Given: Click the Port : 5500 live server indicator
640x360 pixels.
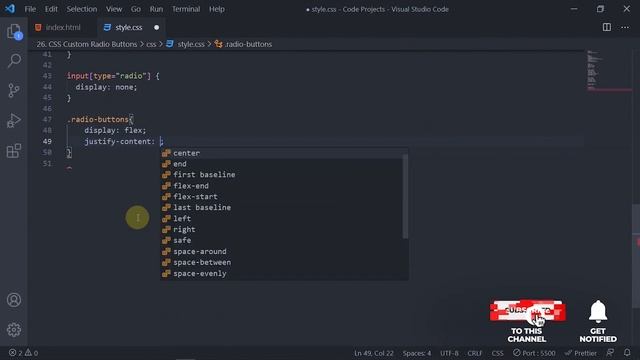Looking at the screenshot, I should pos(534,353).
